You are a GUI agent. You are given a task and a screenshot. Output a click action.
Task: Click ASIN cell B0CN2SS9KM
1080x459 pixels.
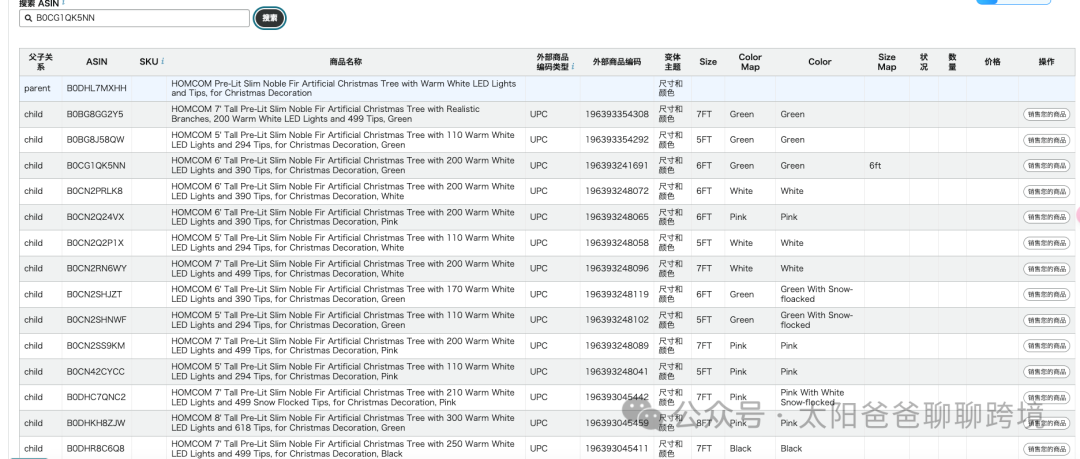(96, 346)
